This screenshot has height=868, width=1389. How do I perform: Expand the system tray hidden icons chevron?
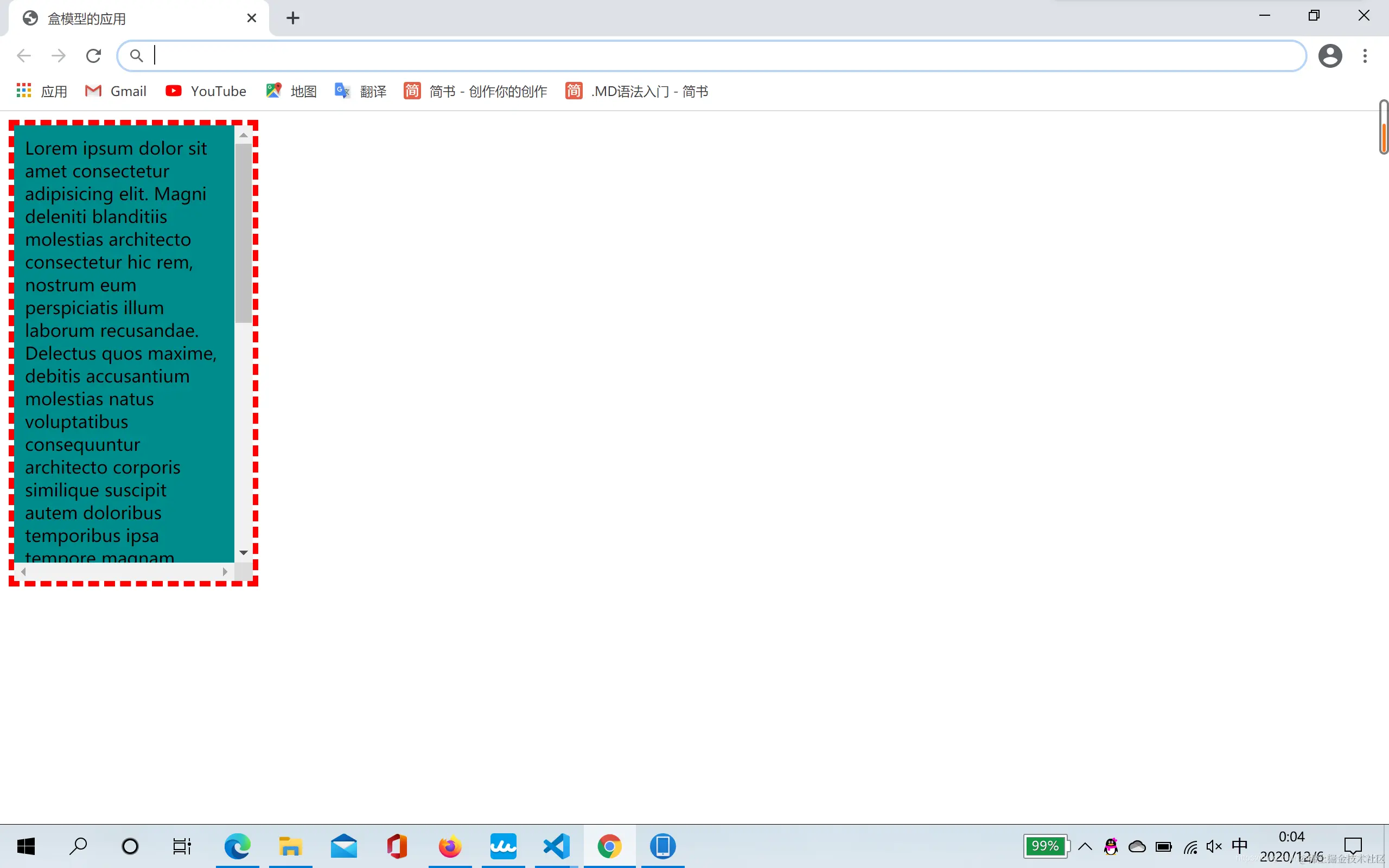coord(1085,846)
